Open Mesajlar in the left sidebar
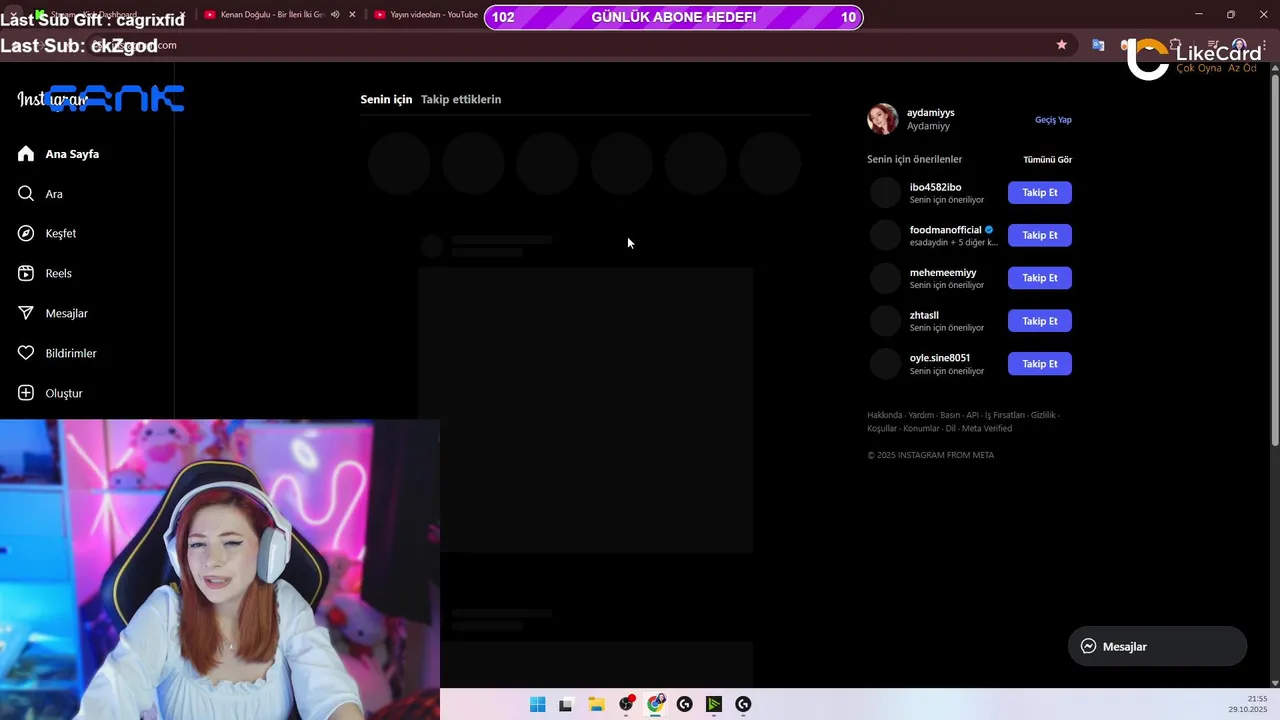This screenshot has width=1280, height=720. click(52, 313)
